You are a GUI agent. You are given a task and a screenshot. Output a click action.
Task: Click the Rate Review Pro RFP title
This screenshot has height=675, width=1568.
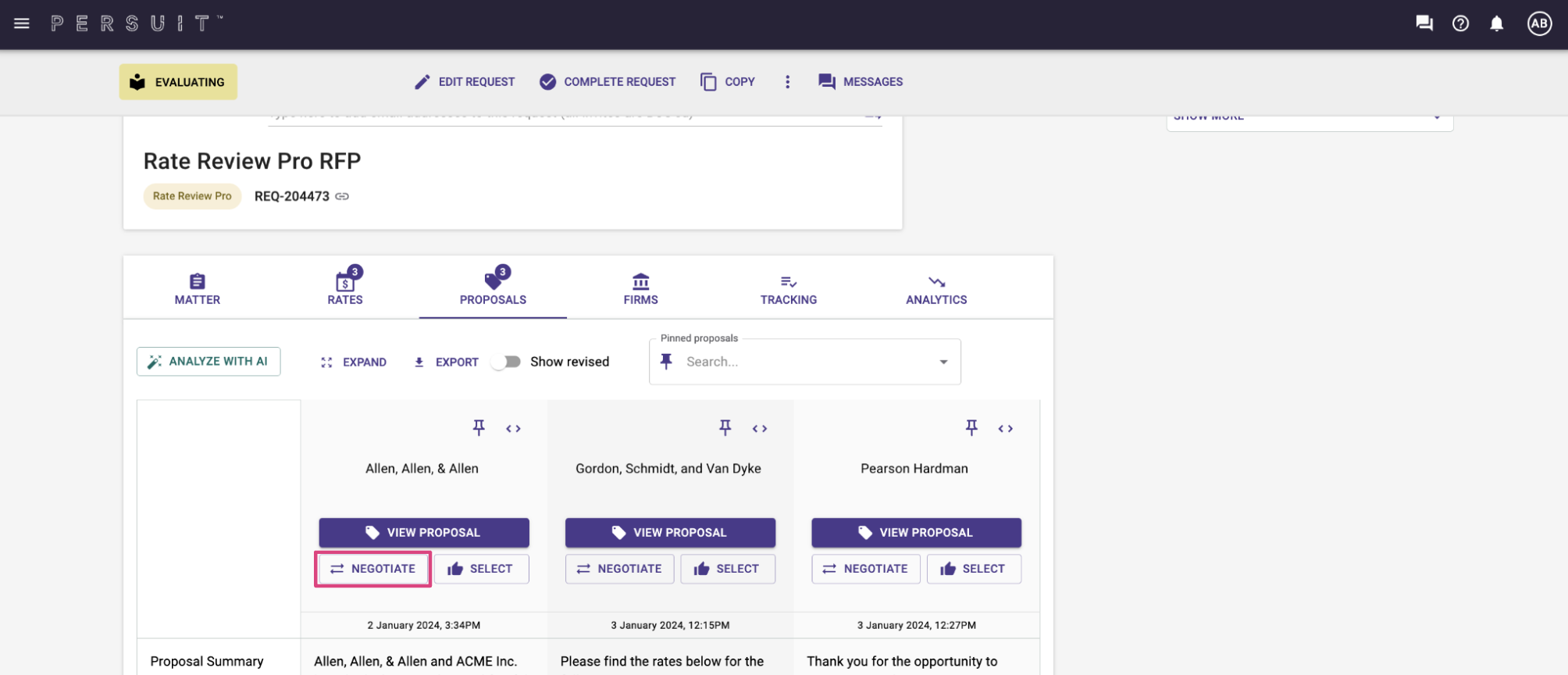[252, 161]
